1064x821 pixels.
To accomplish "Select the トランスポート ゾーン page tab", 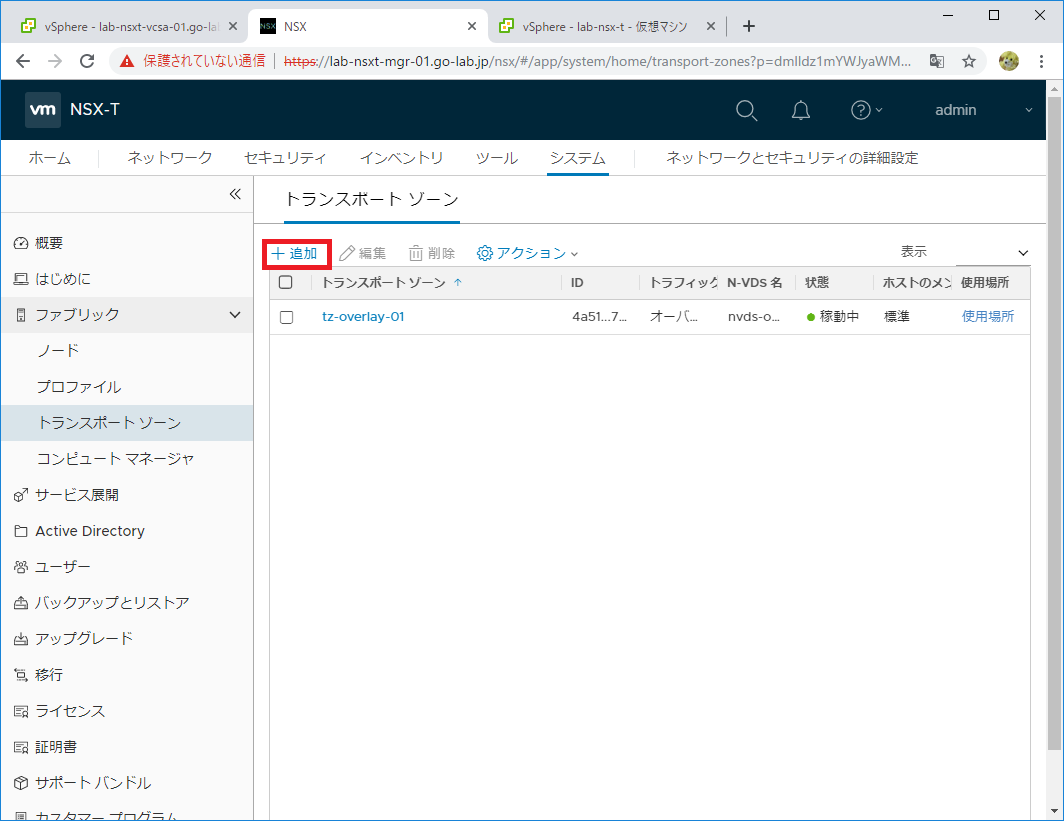I will (372, 199).
